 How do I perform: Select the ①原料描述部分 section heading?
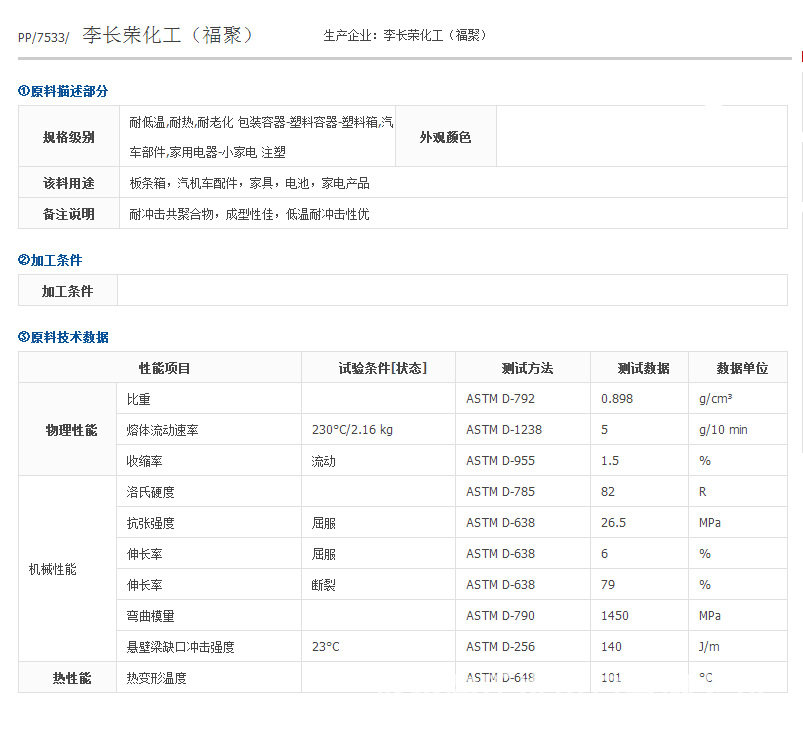(63, 91)
